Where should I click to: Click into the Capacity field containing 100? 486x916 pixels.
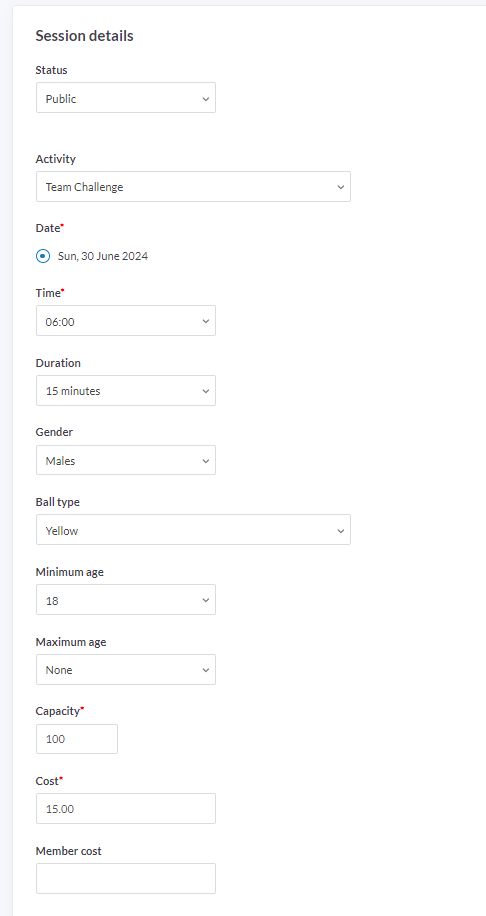pos(77,739)
